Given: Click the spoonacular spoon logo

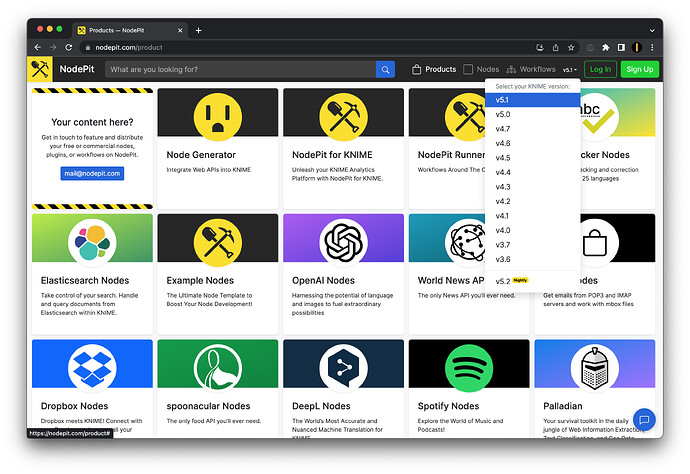Looking at the screenshot, I should click(x=218, y=368).
